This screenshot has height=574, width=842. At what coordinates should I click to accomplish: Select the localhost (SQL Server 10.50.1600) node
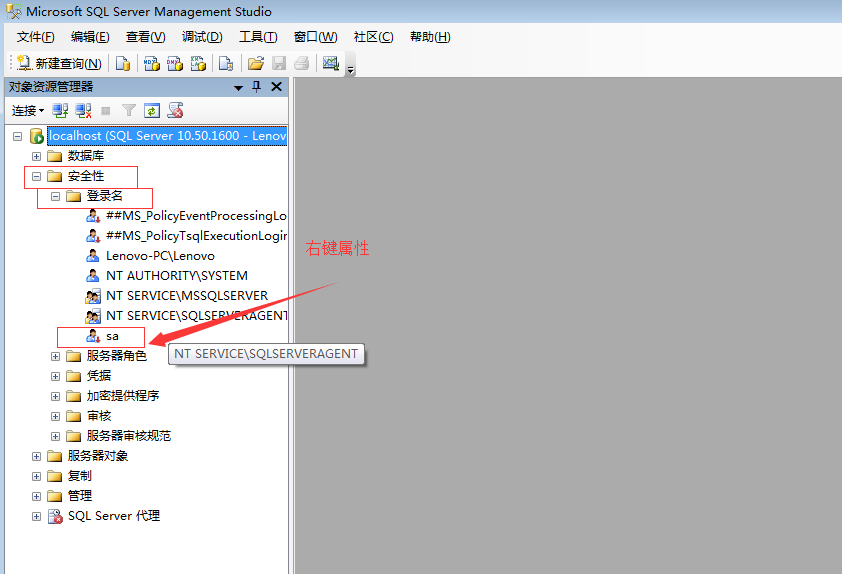[x=167, y=136]
